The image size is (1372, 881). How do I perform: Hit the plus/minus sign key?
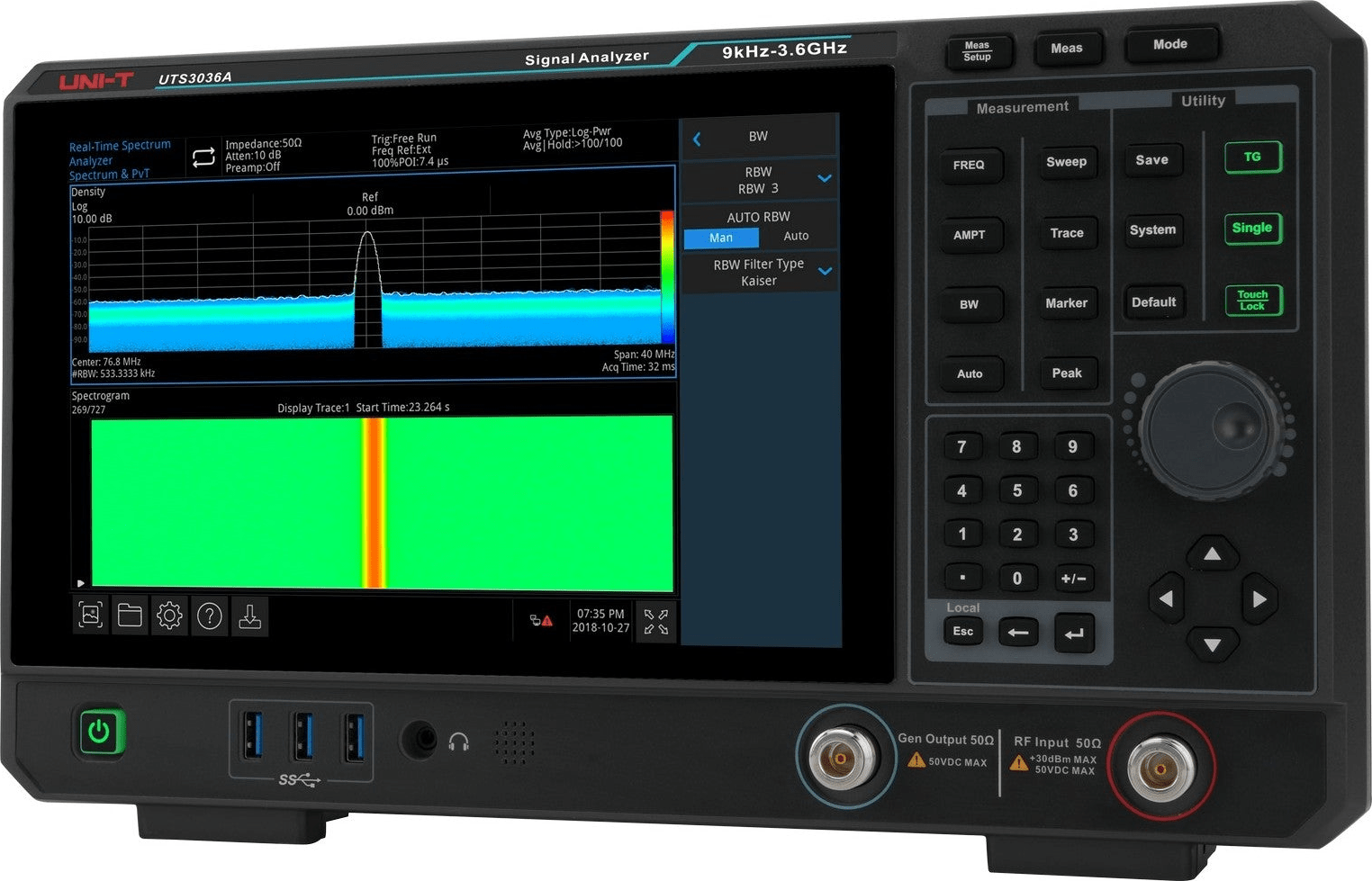pos(1073,579)
